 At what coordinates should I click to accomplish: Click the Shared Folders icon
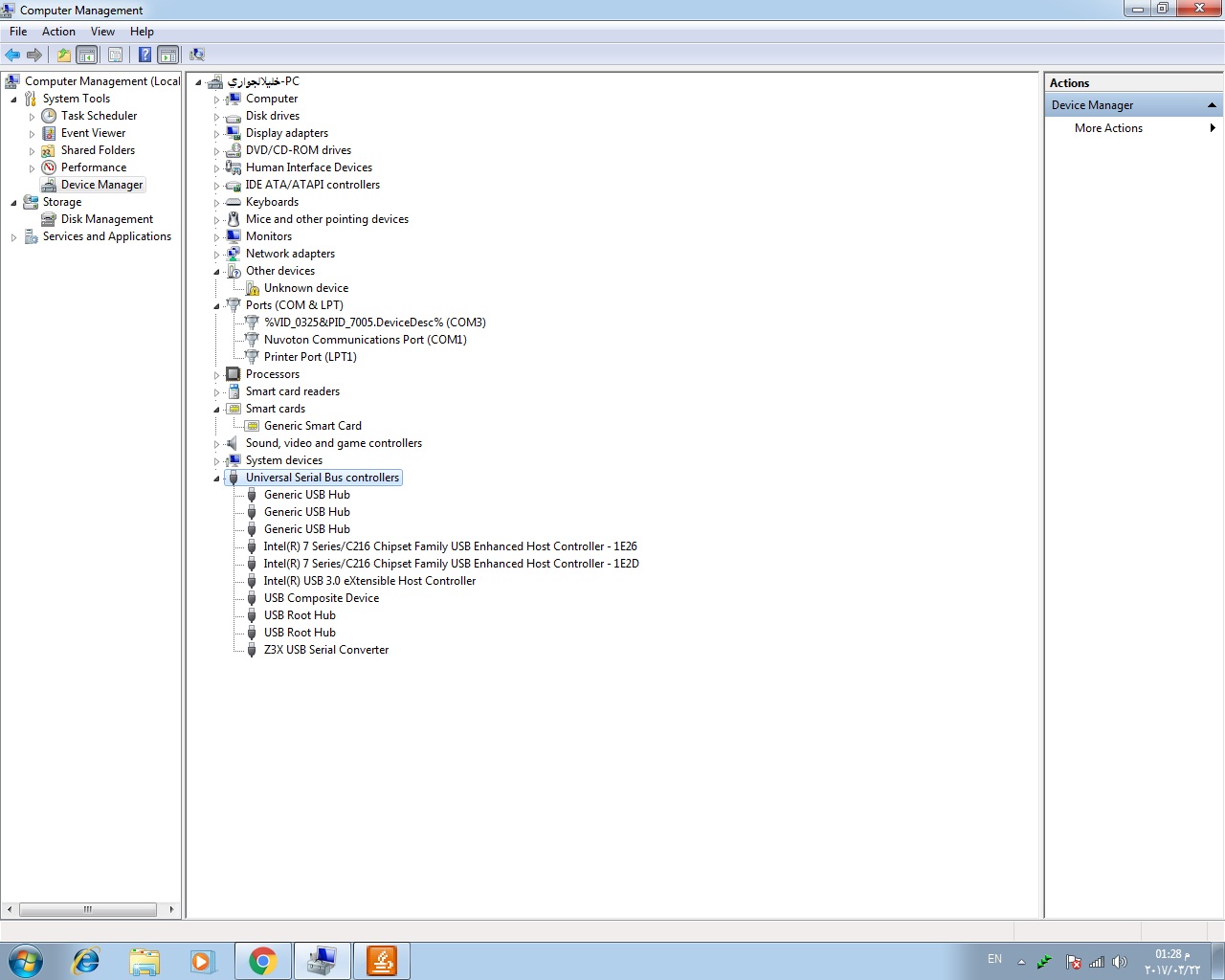49,150
